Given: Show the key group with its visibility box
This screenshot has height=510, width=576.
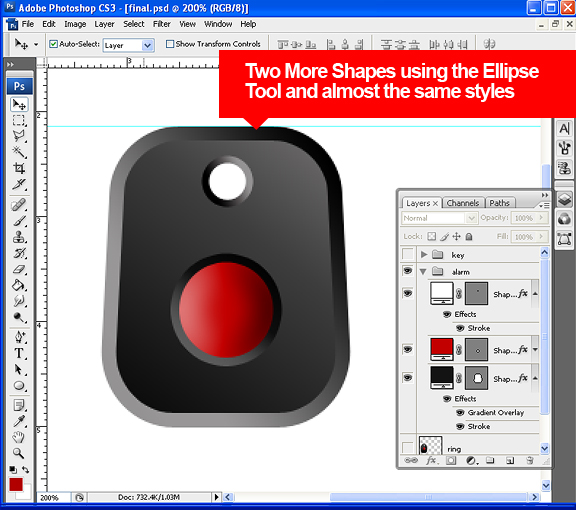Looking at the screenshot, I should [x=408, y=254].
